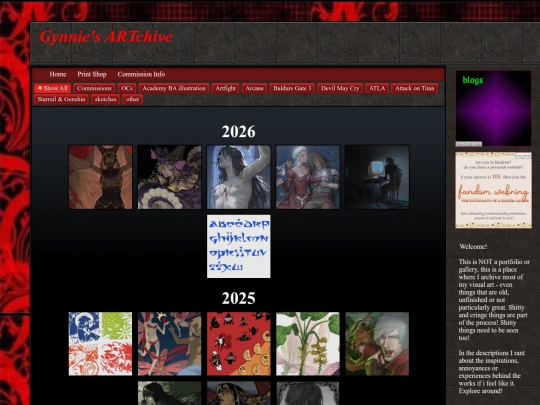Screen dimensions: 540x405
Task: Open 2025 dancing figures navy artwork
Action: (x=169, y=344)
